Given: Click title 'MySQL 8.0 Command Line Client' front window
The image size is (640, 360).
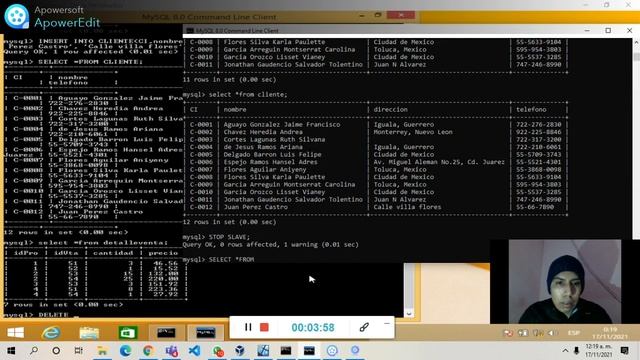Looking at the screenshot, I should tap(237, 31).
